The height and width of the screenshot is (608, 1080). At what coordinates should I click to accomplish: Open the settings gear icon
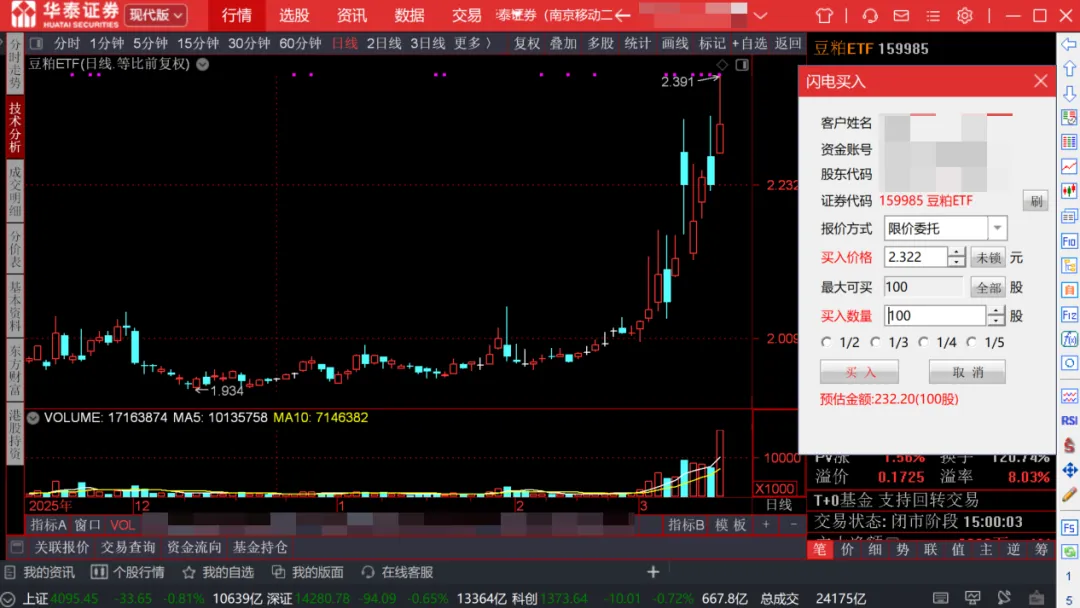[x=964, y=15]
